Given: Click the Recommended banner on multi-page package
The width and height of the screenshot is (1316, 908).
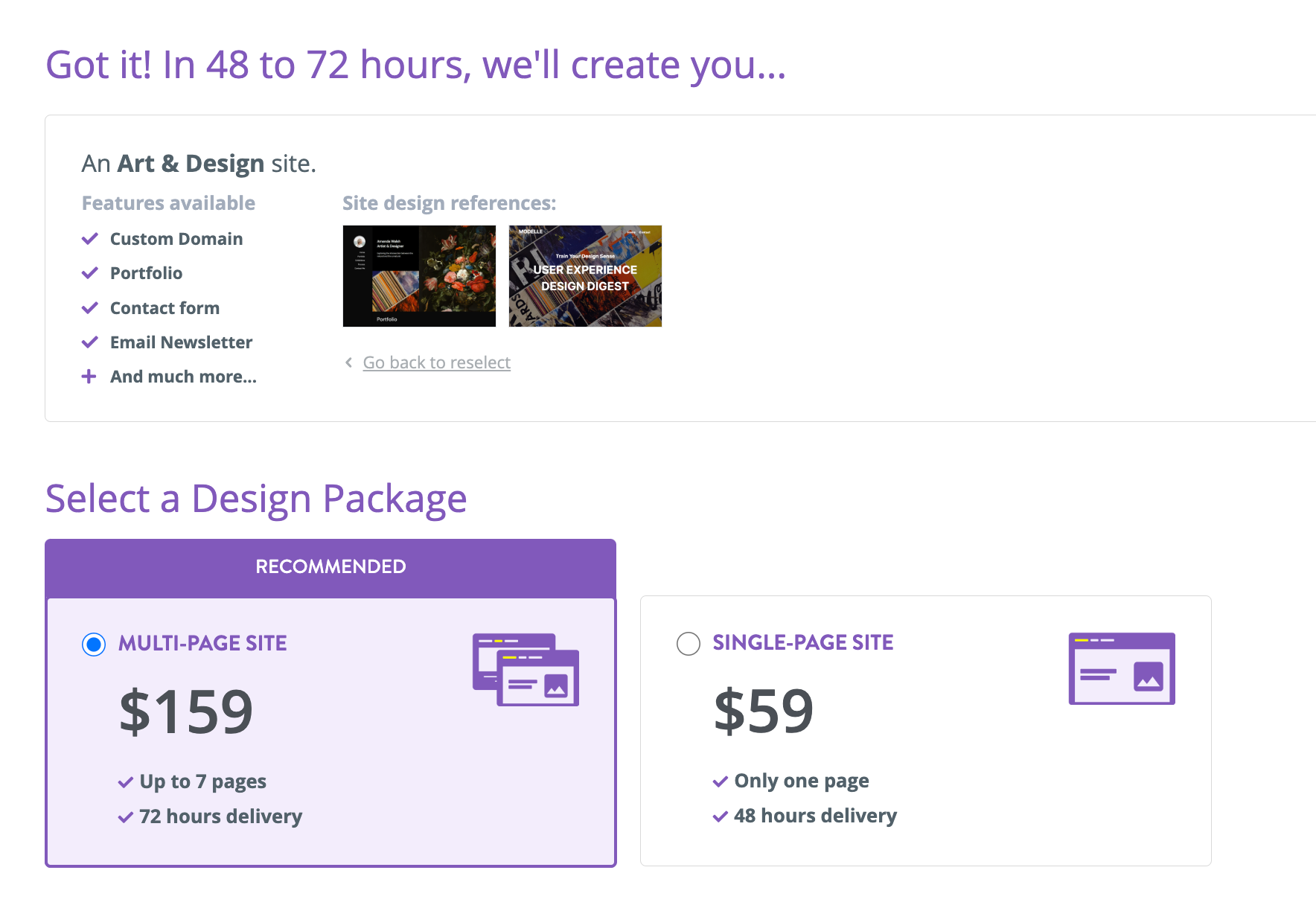Looking at the screenshot, I should click(x=330, y=567).
